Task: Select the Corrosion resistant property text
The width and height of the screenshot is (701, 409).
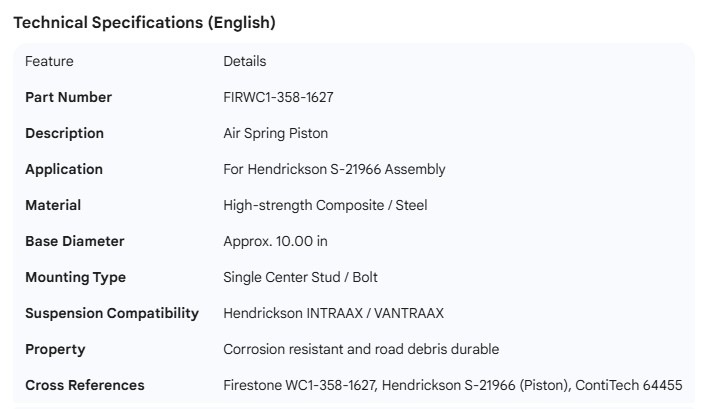Action: 361,349
